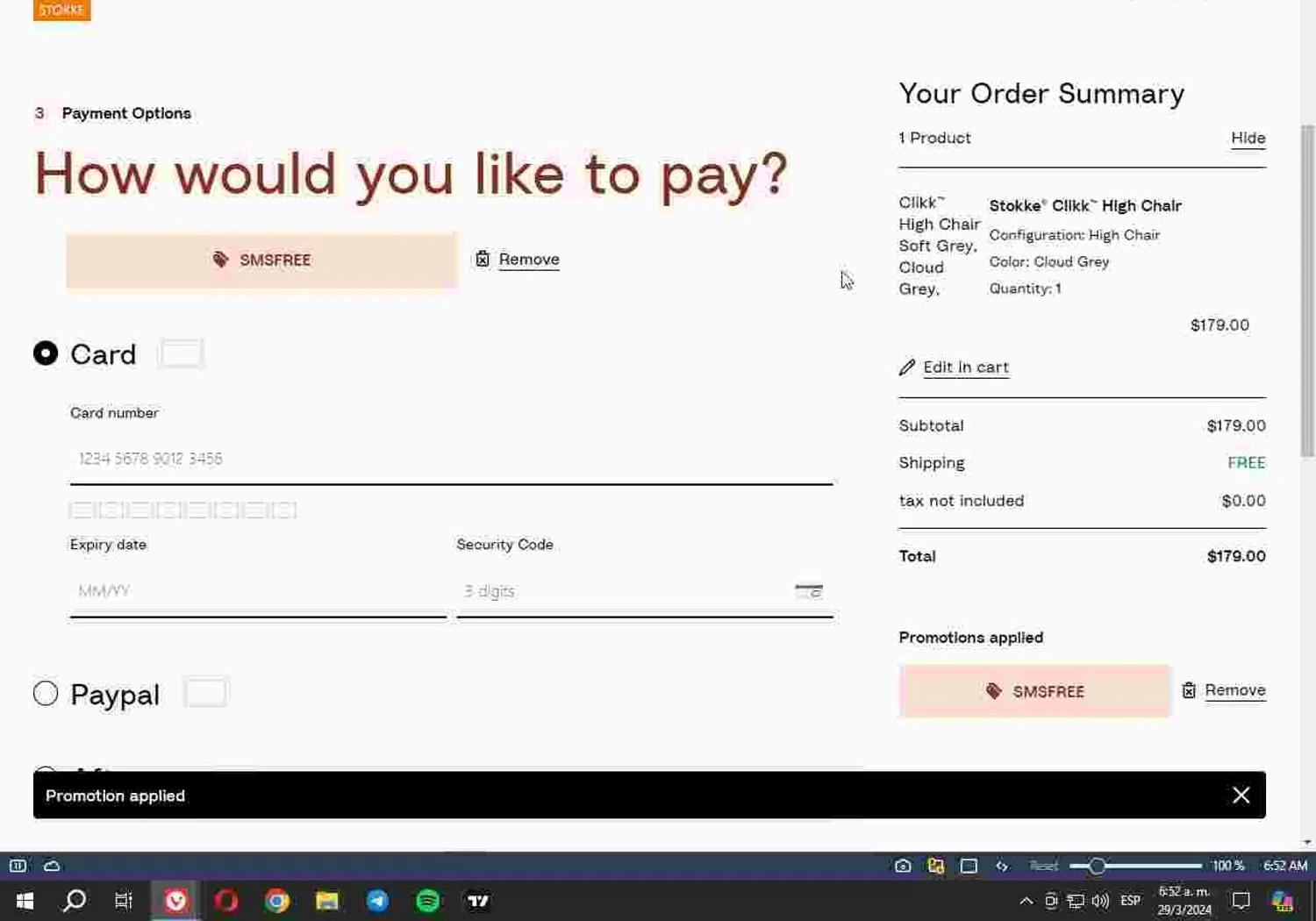Image resolution: width=1316 pixels, height=921 pixels.
Task: Remove SMSFREE code next to payment heading
Action: (528, 259)
